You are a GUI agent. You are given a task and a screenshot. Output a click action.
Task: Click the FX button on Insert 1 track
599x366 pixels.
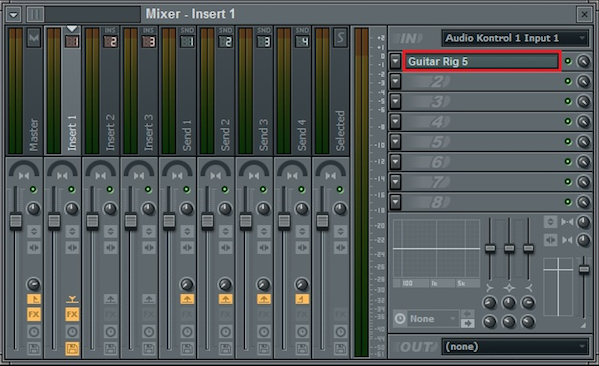[x=72, y=314]
